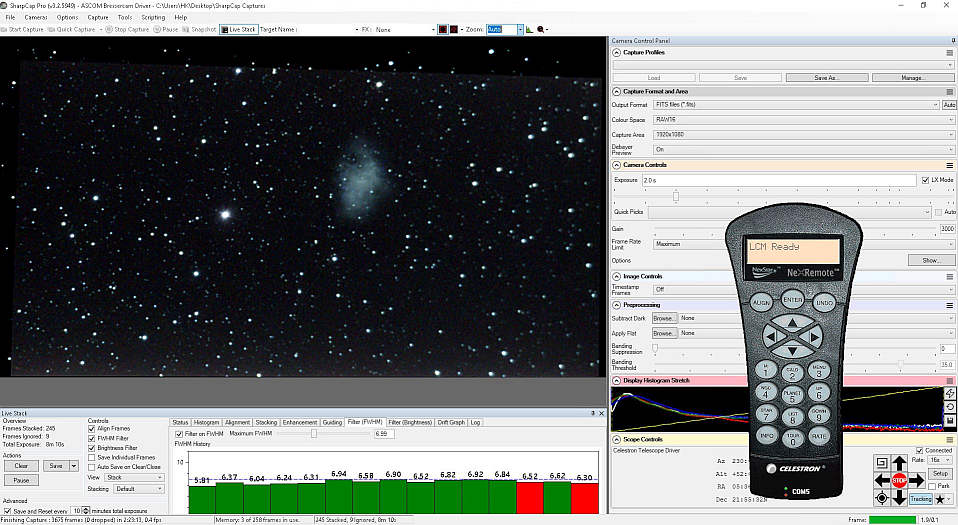Screen dimensions: 958x525
Task: Click the auto-stretch lightning icon beside histogram
Action: (950, 393)
